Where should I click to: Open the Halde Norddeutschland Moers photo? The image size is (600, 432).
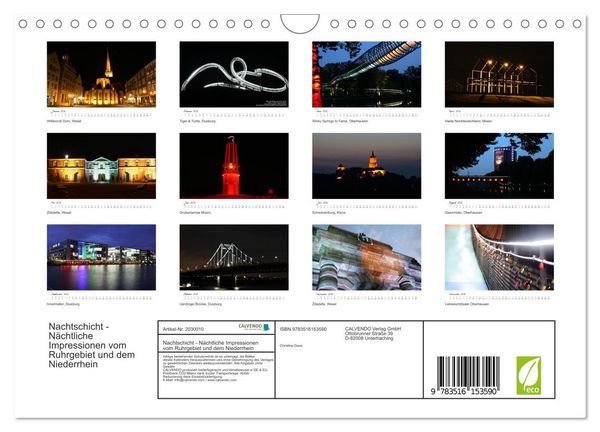click(499, 74)
